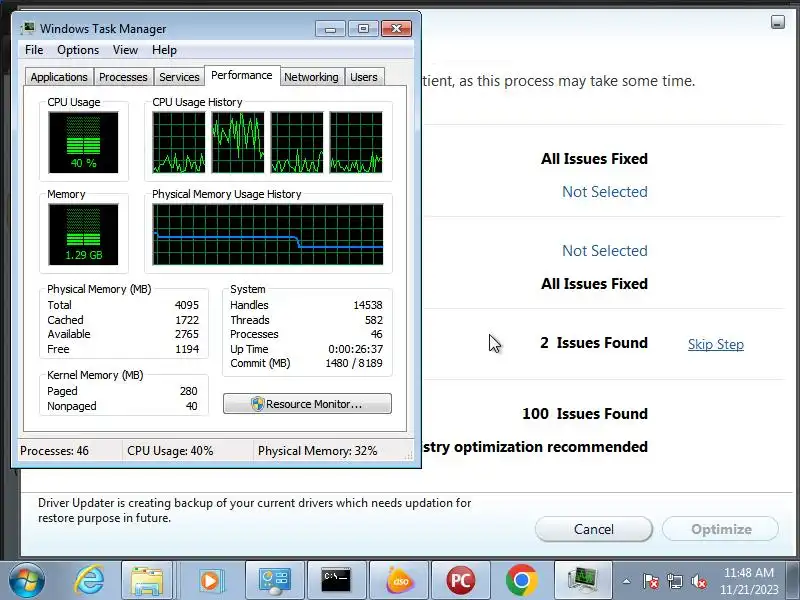The width and height of the screenshot is (800, 600).
Task: Switch to the Users tab
Action: [x=364, y=77]
